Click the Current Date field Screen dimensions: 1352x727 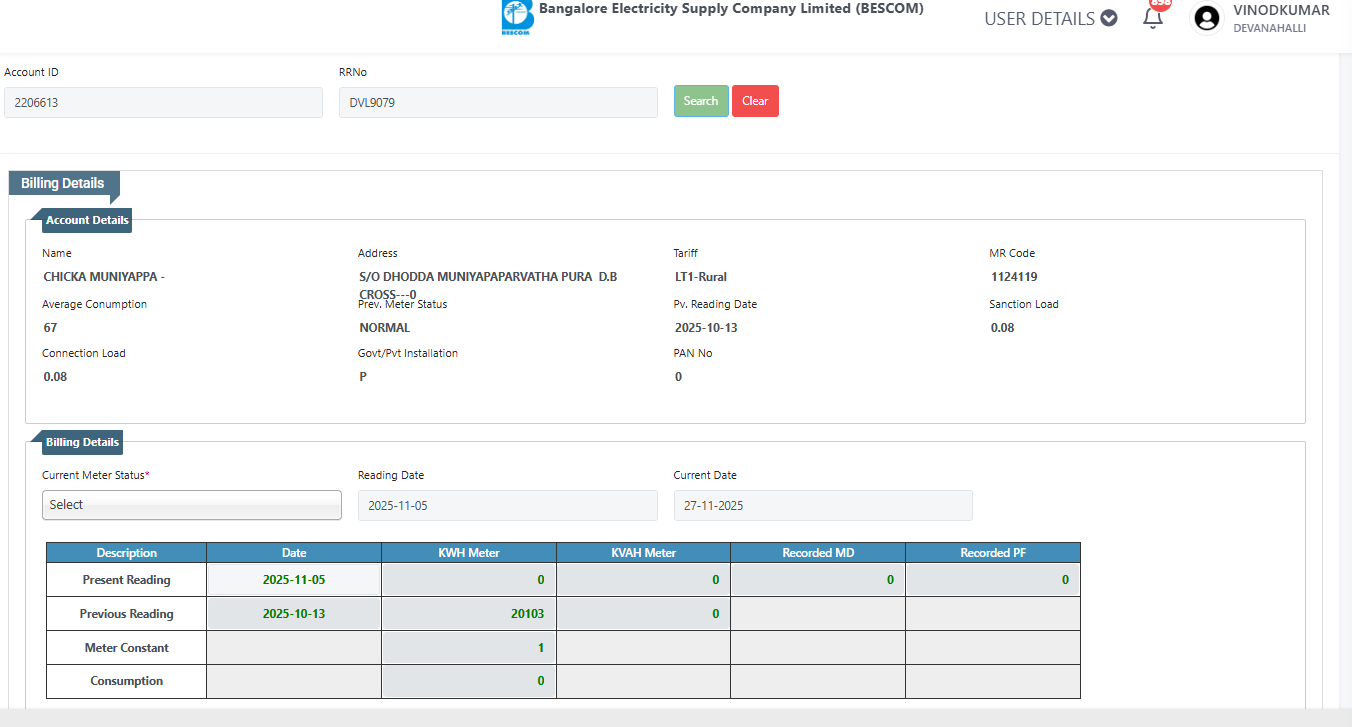(822, 506)
